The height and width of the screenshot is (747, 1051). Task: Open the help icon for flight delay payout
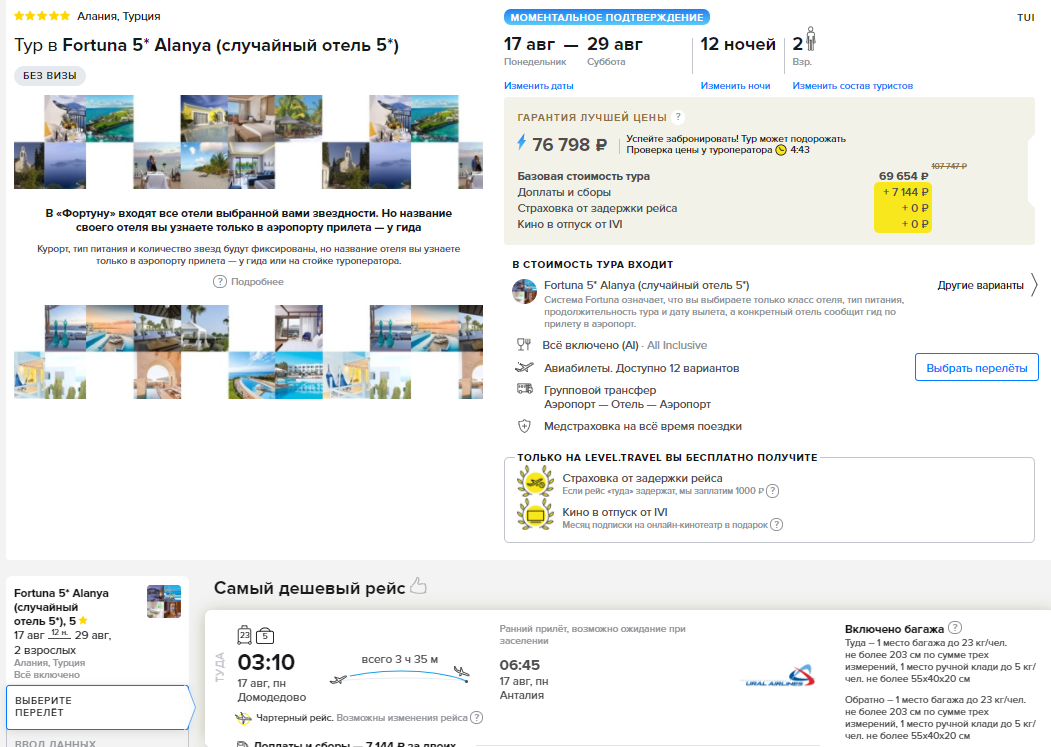(772, 491)
